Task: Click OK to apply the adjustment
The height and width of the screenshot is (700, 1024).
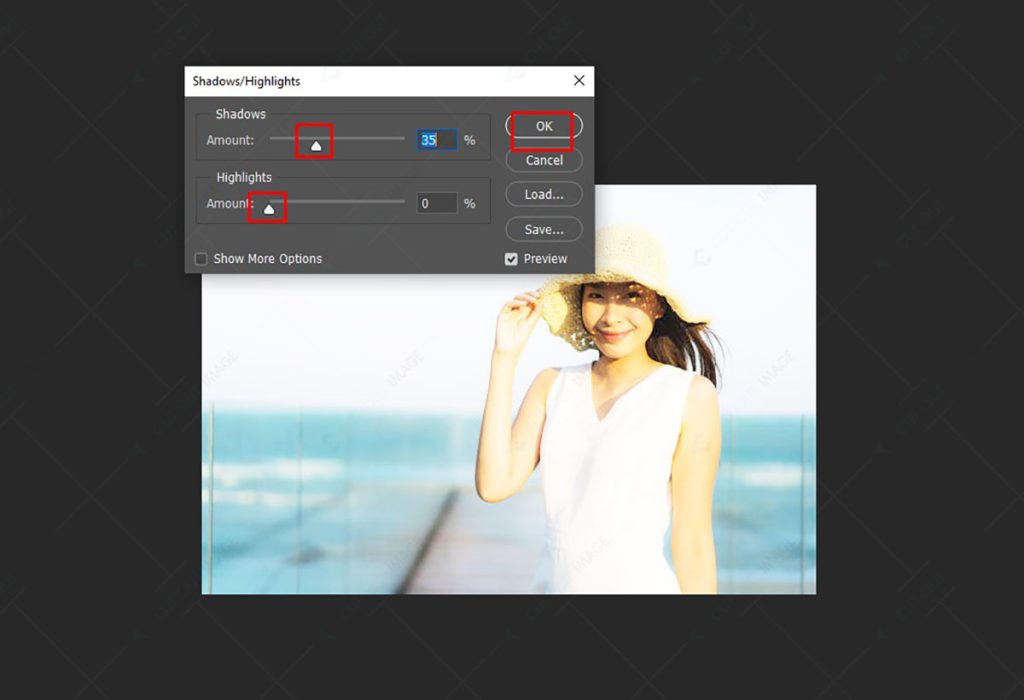Action: click(542, 126)
